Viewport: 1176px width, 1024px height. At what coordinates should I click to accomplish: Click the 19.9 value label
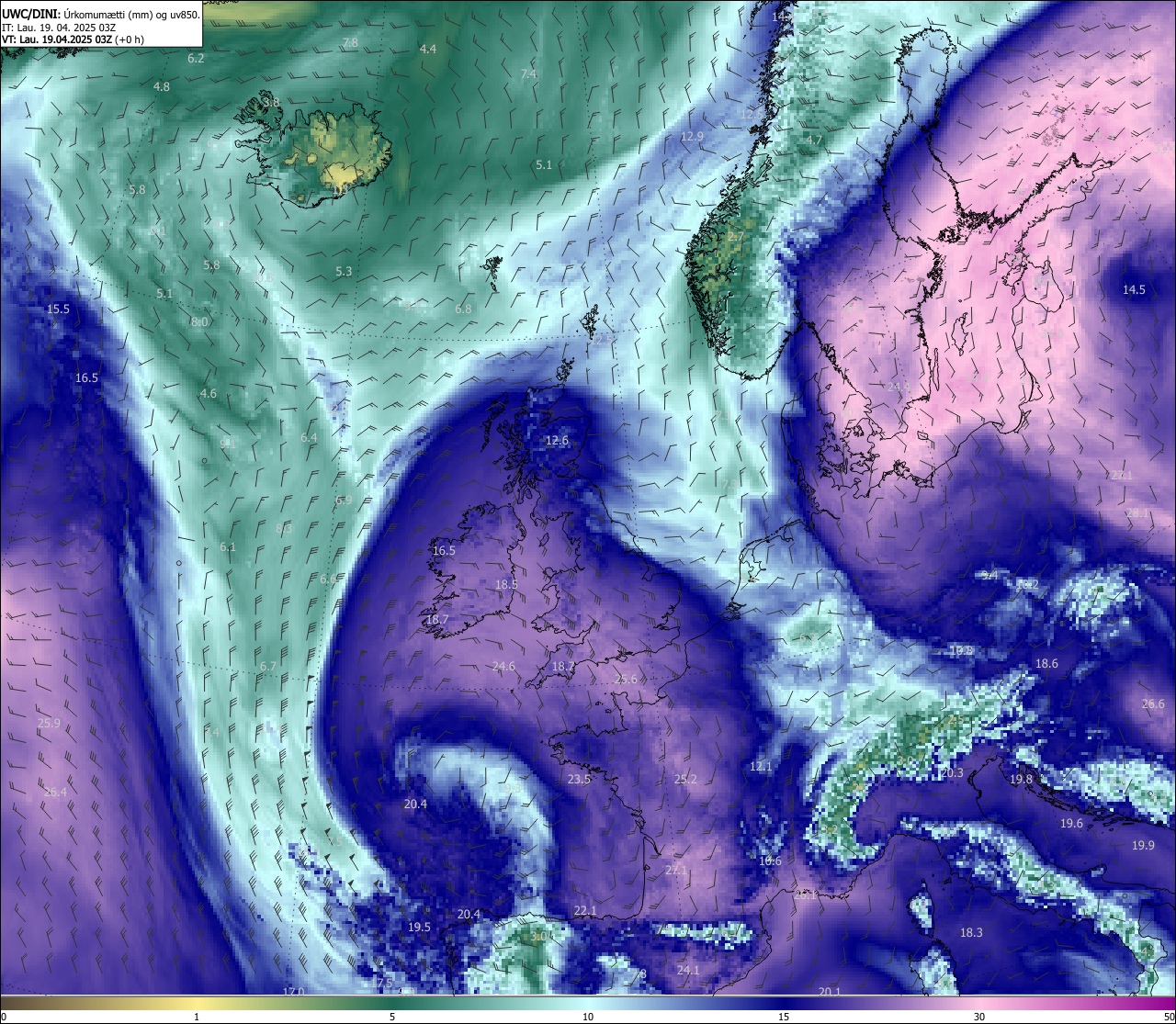tap(1143, 846)
